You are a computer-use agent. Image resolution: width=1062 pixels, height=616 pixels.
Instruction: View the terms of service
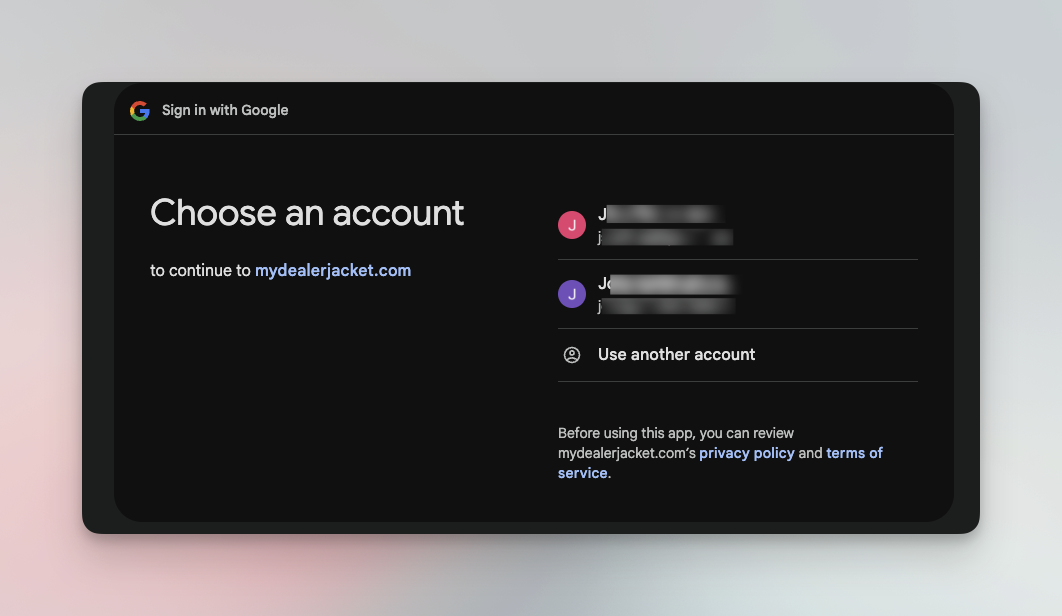[854, 452]
